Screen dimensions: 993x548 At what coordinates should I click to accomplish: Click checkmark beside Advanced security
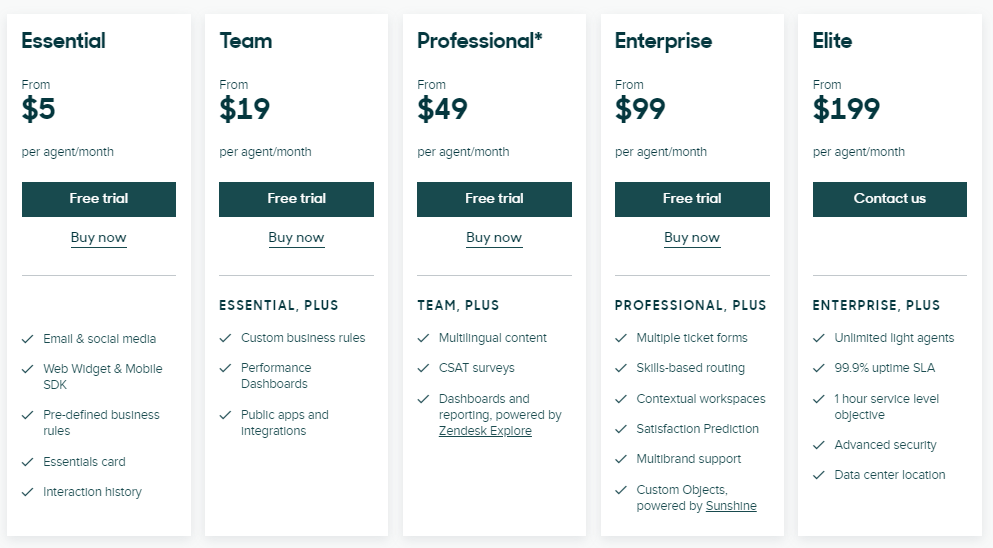[x=820, y=445]
